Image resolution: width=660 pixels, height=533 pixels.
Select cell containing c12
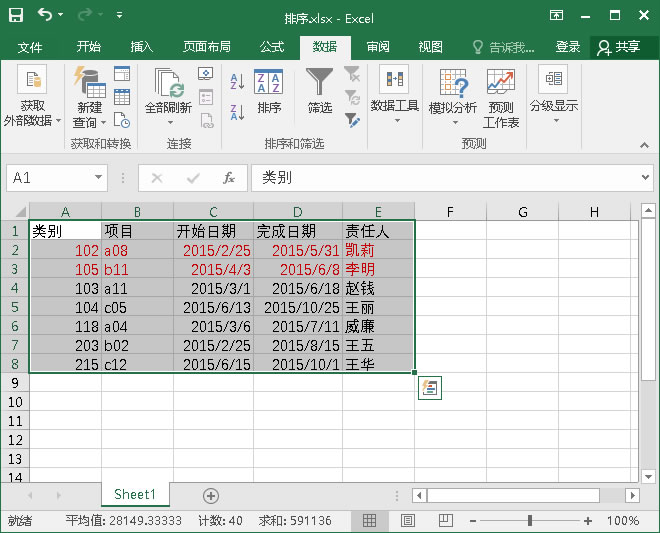tap(137, 364)
